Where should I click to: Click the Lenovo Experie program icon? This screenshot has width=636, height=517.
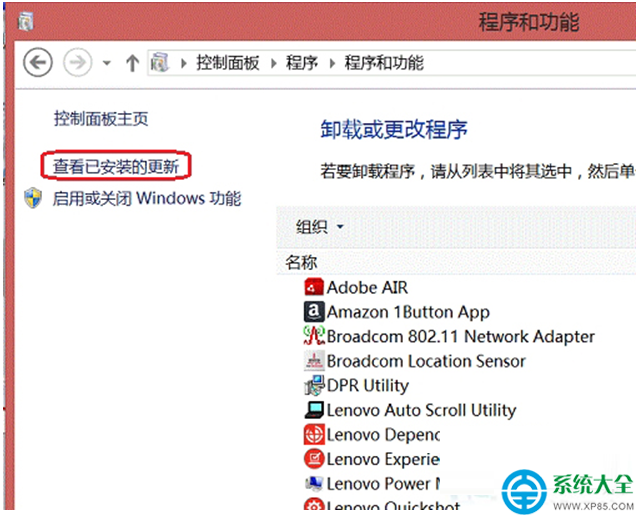314,459
